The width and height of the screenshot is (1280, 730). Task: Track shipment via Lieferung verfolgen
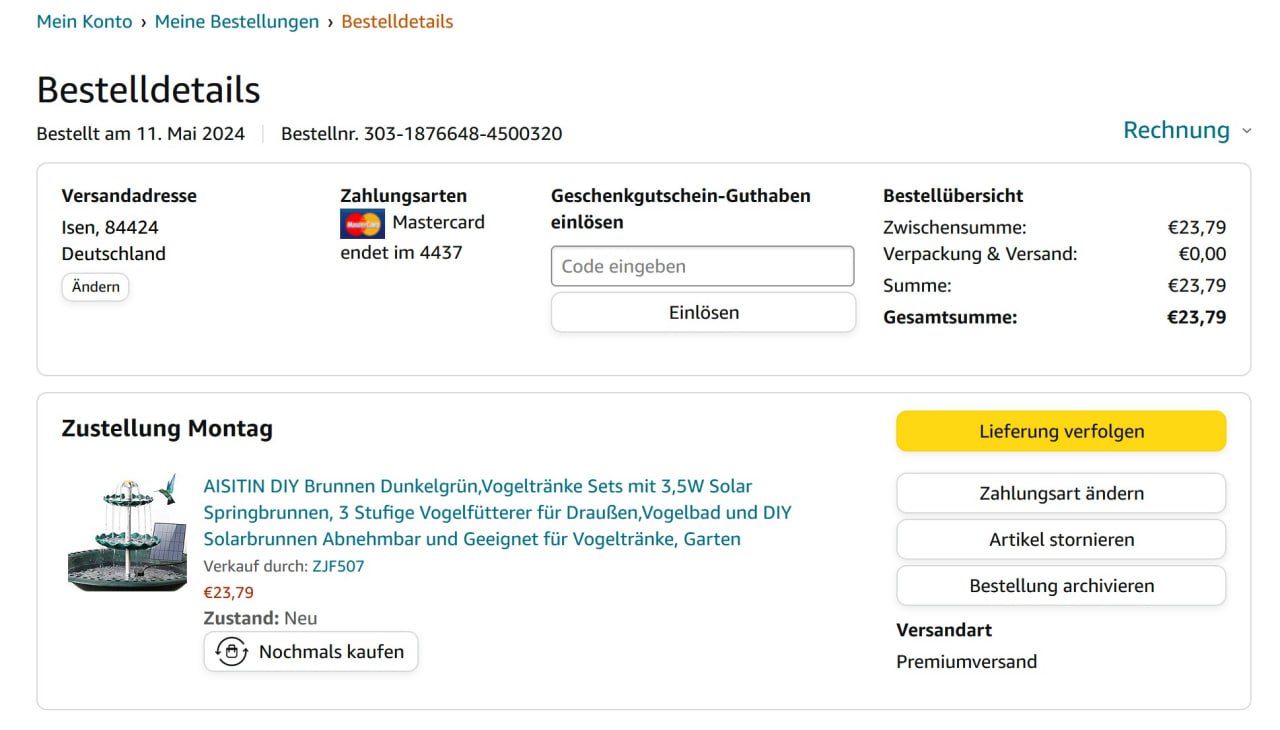1061,431
